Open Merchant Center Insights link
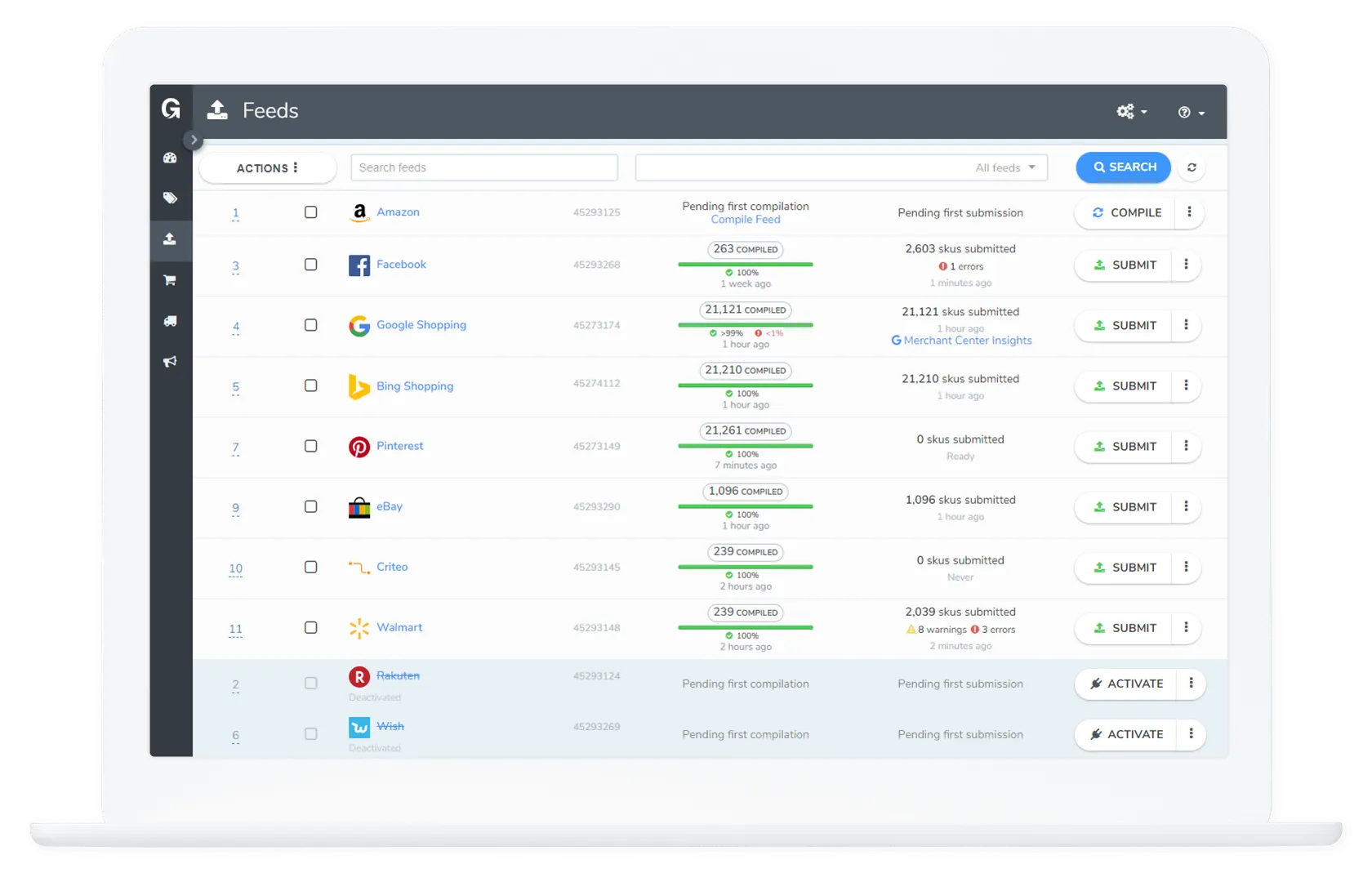1372x882 pixels. [x=961, y=341]
